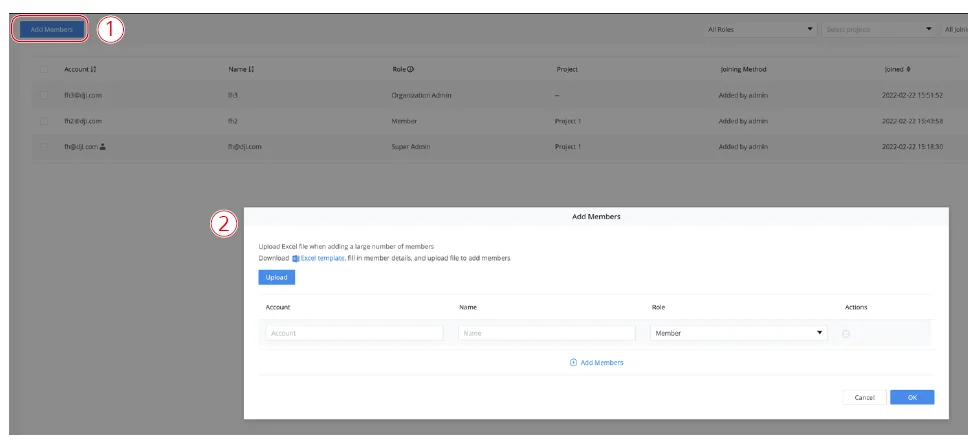Click the plus icon beside Add Members link
This screenshot has width=979, height=442.
pyautogui.click(x=573, y=362)
